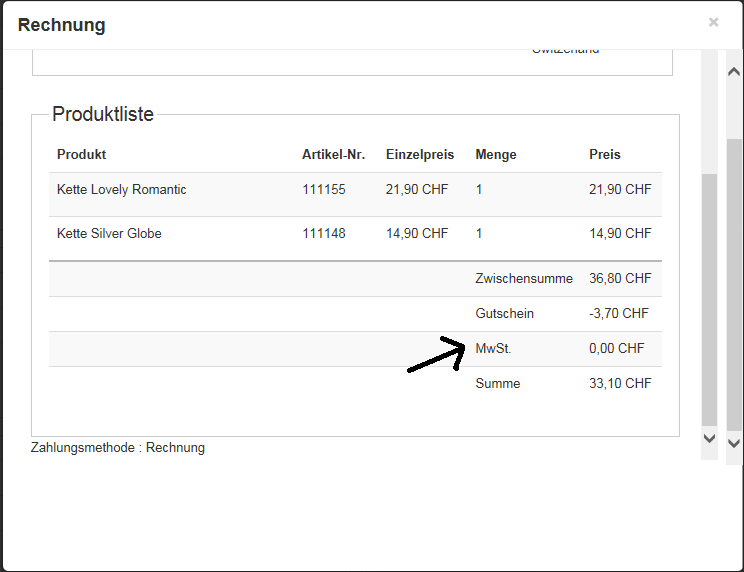Click article number 111155

(x=324, y=190)
